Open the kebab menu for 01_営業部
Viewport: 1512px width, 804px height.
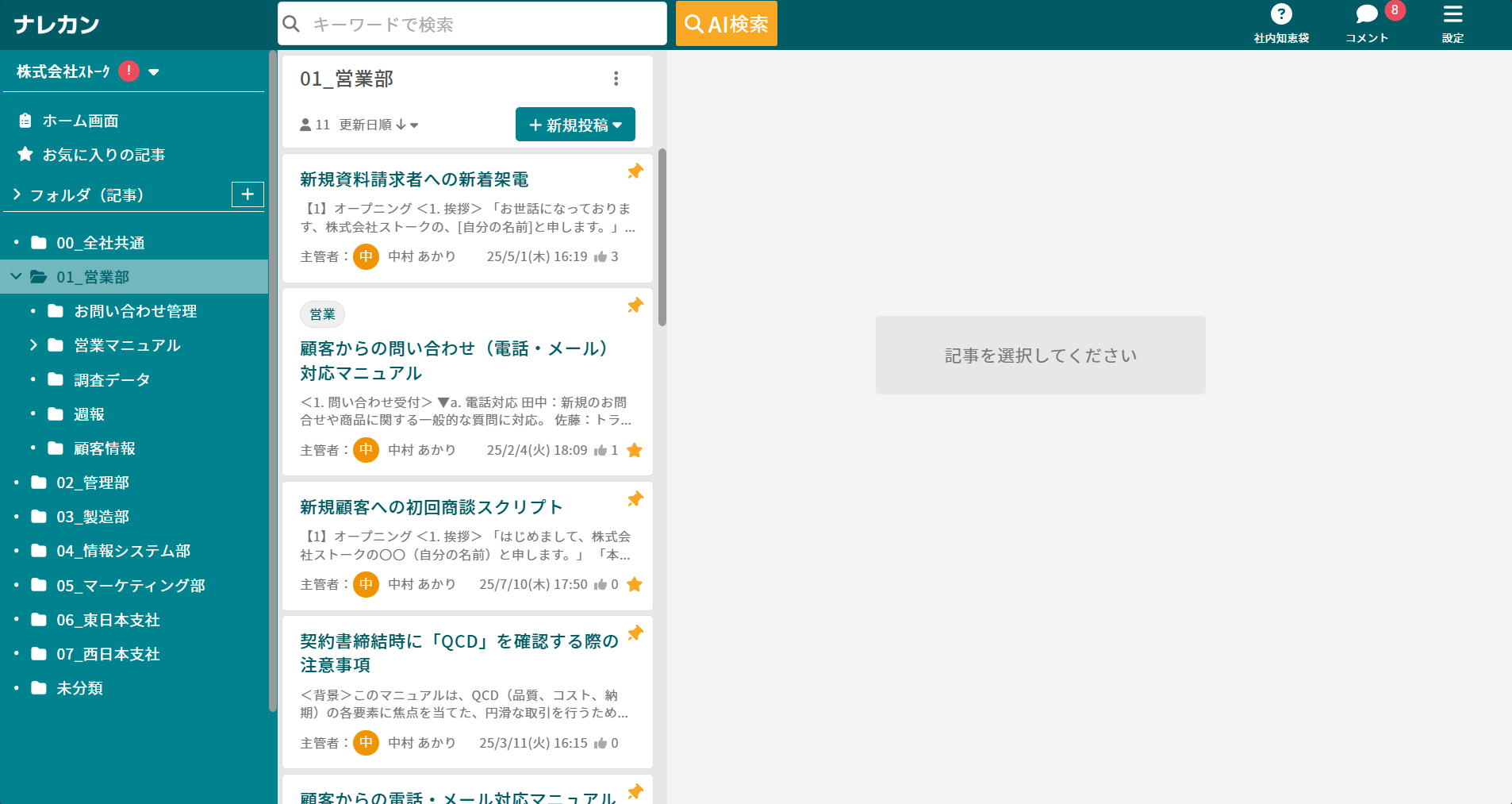coord(617,78)
